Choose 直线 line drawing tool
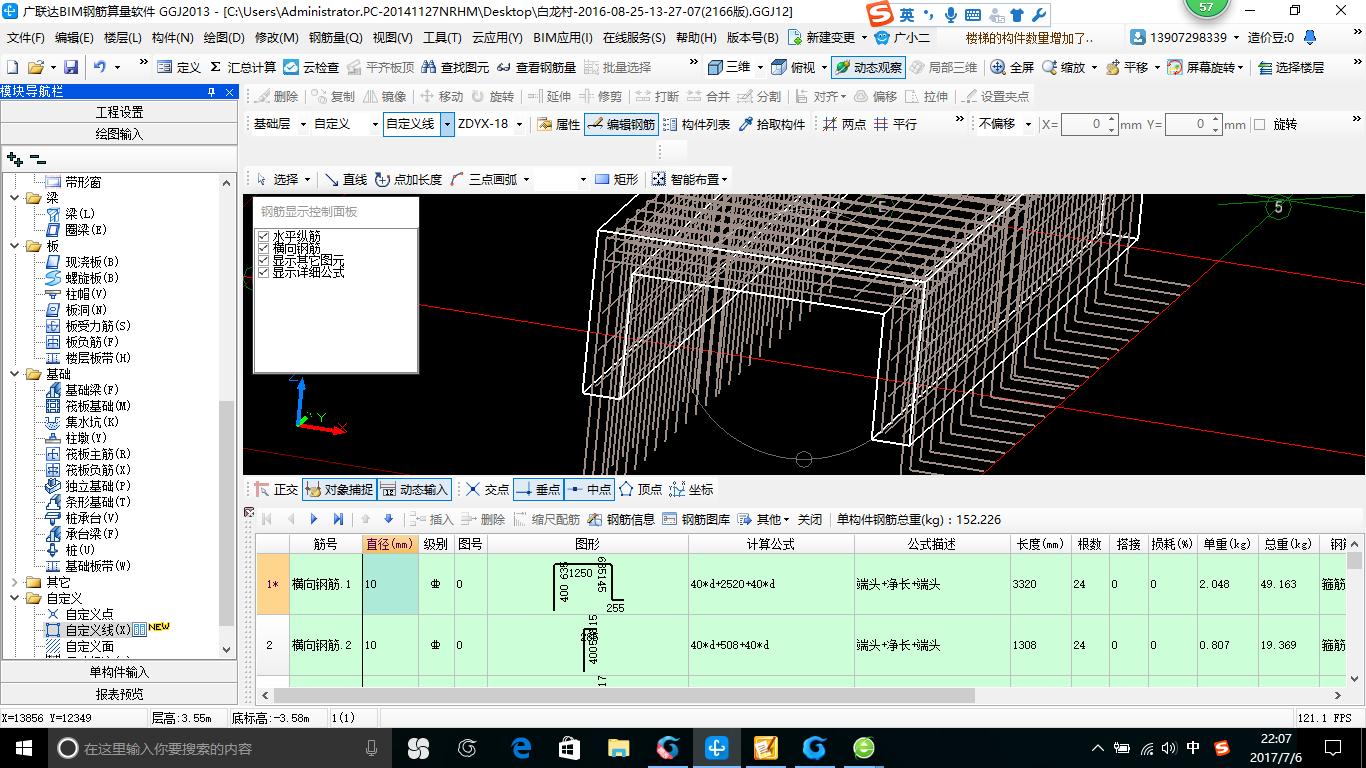Image resolution: width=1366 pixels, height=768 pixels. pyautogui.click(x=346, y=179)
